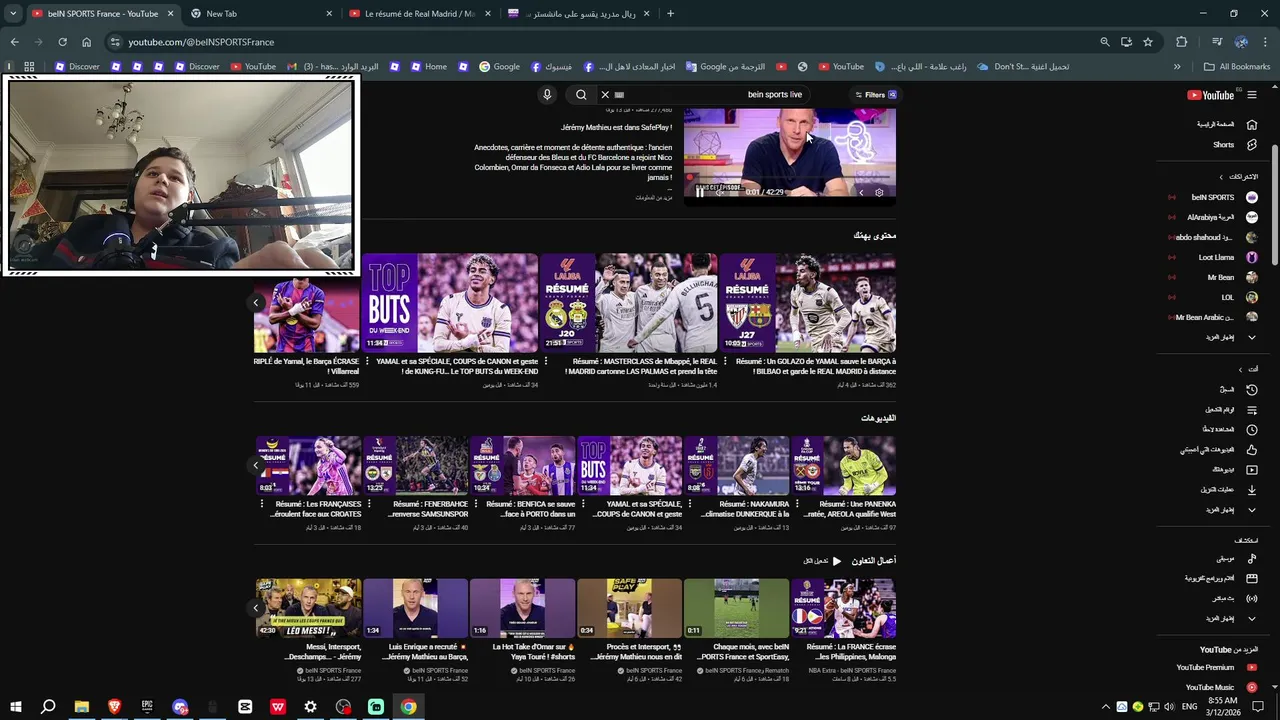Click the address bar URL
Viewport: 1280px width, 720px height.
pos(201,42)
